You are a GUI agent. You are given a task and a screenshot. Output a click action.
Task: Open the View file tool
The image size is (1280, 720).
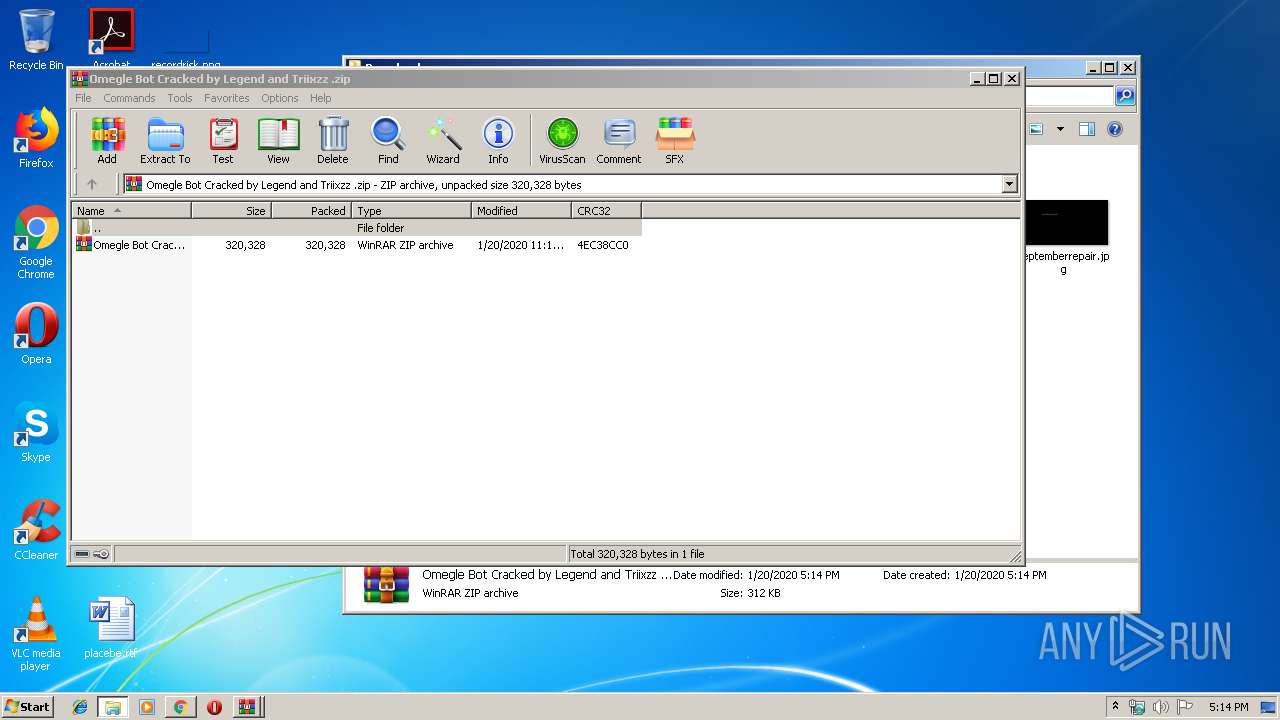[278, 141]
